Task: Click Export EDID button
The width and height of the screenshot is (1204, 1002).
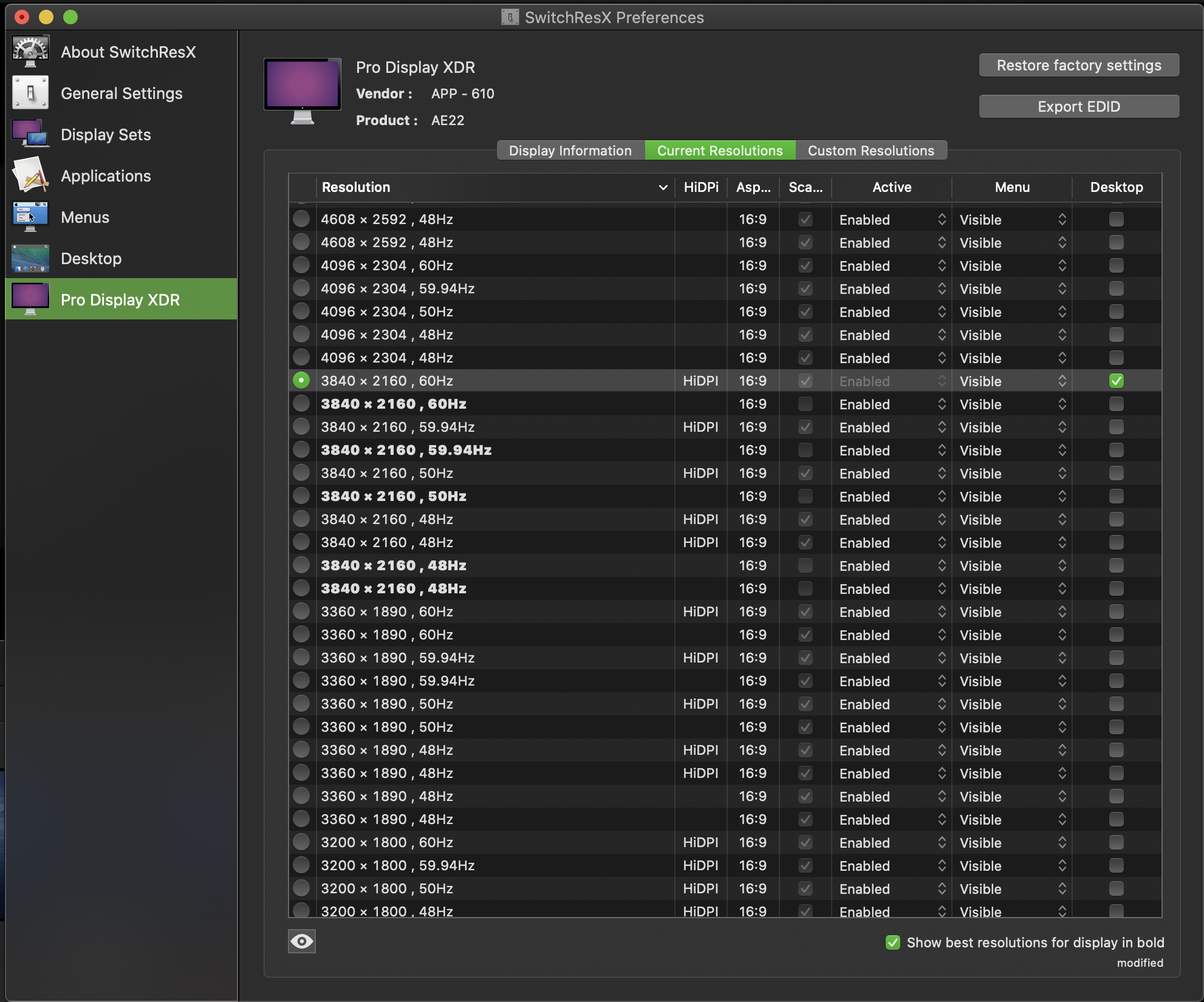Action: (x=1078, y=106)
